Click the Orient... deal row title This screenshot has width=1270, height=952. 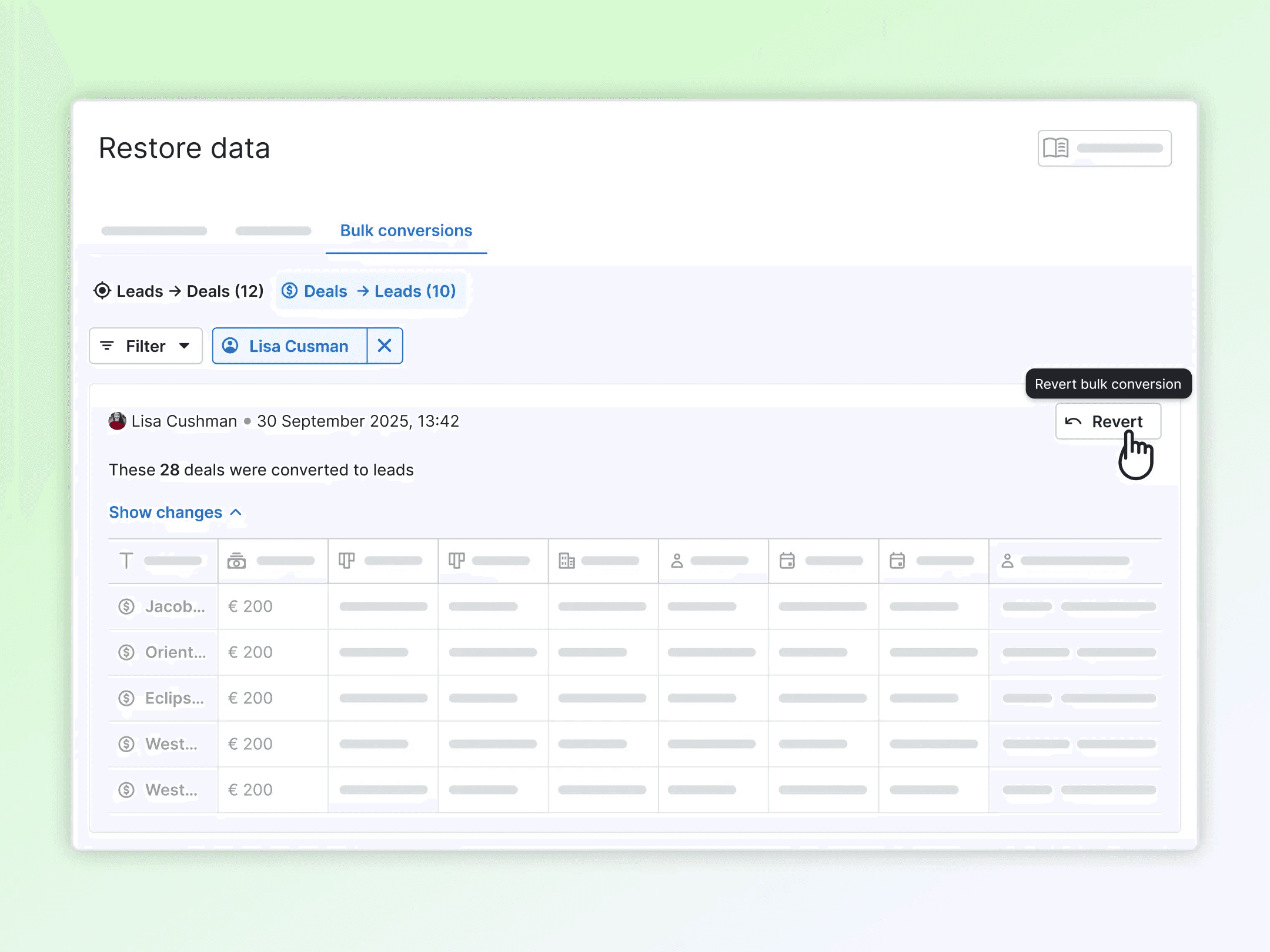pos(175,652)
